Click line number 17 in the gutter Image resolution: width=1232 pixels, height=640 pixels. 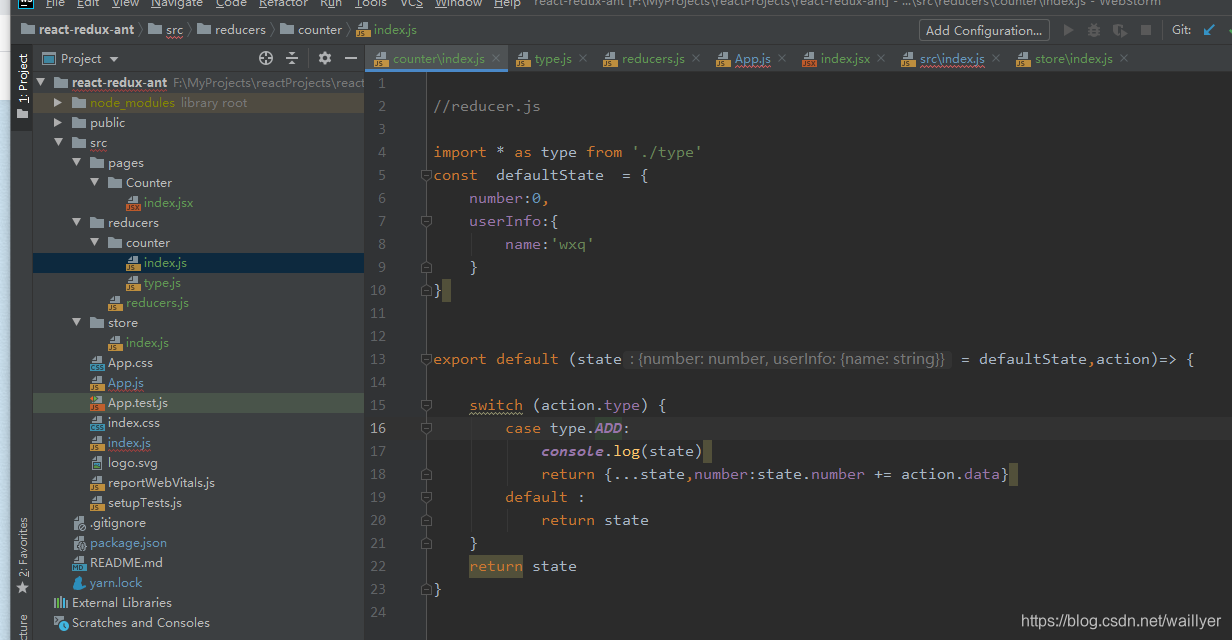[378, 451]
